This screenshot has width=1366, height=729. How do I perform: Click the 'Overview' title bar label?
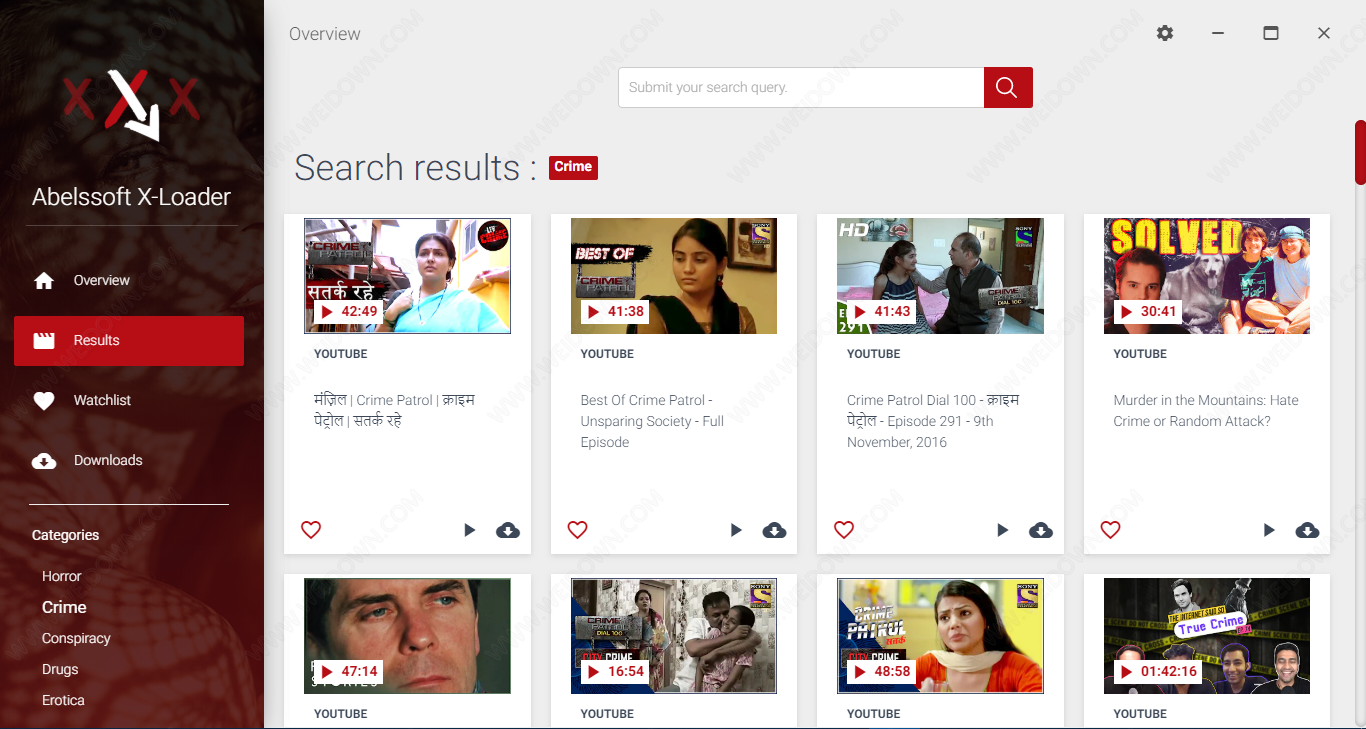[x=325, y=34]
